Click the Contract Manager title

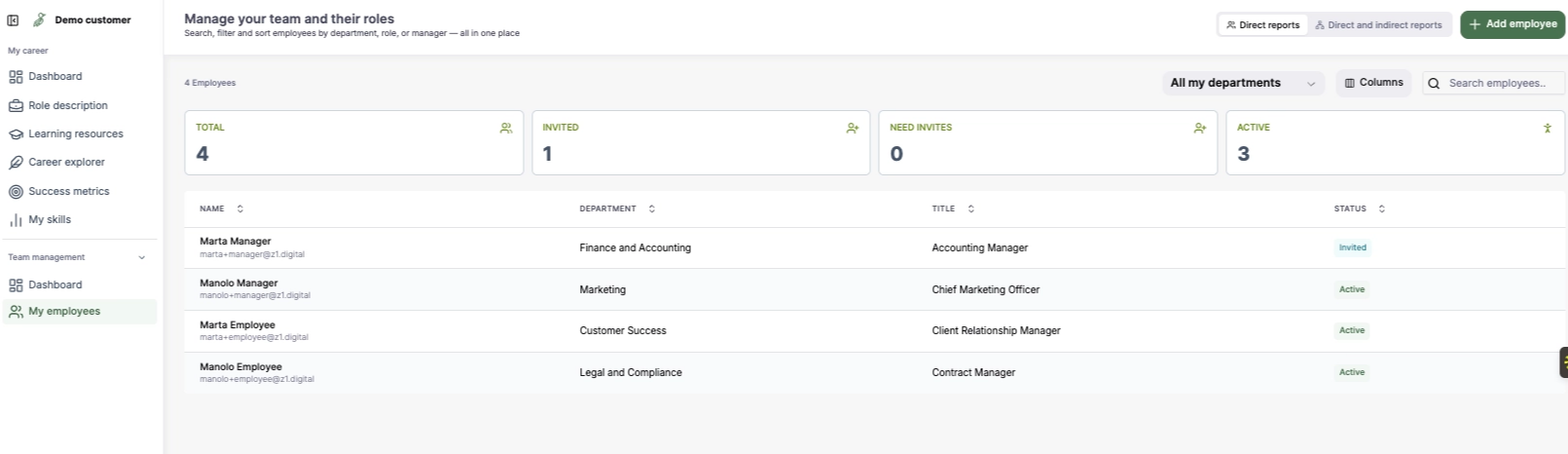click(973, 372)
